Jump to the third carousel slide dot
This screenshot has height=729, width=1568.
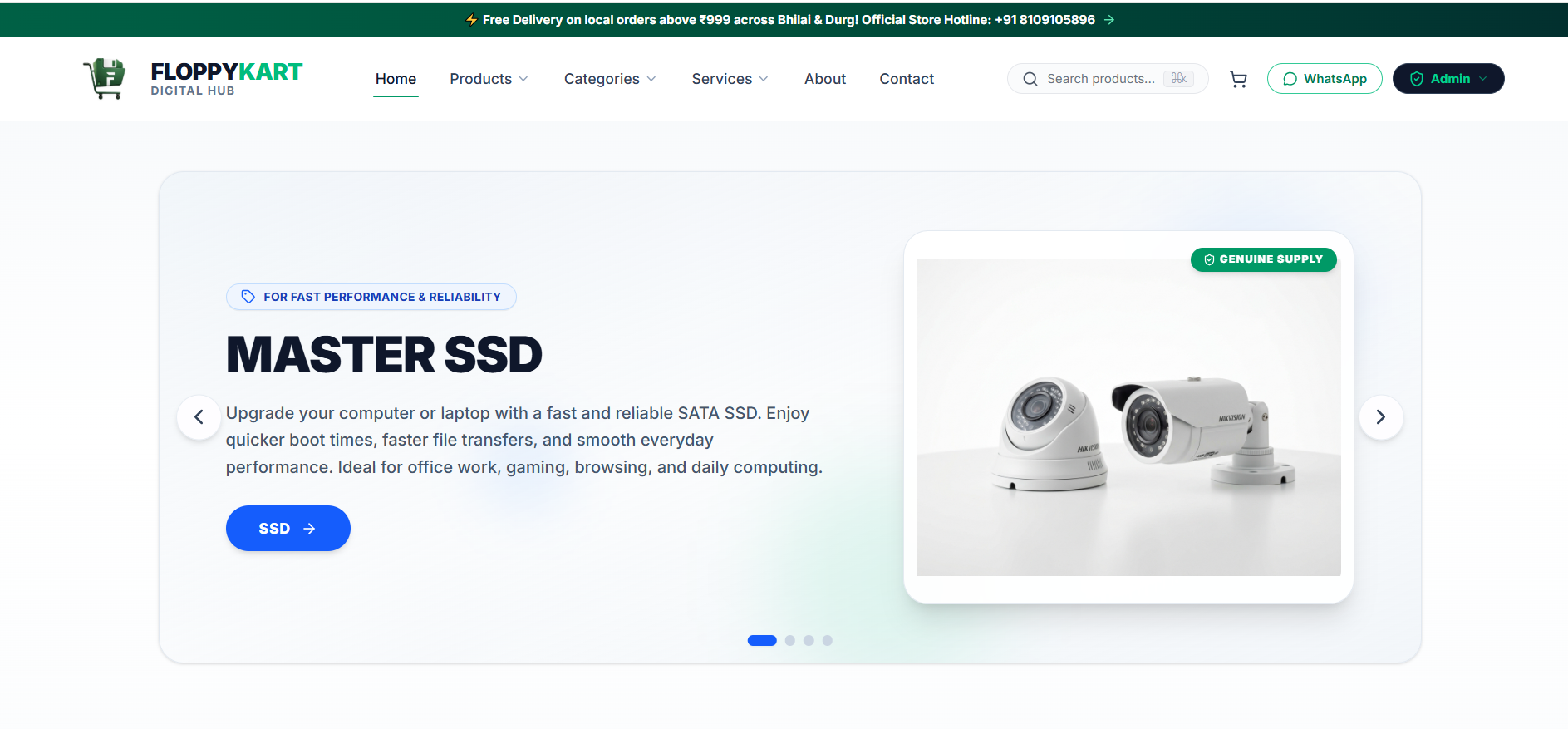(x=809, y=641)
